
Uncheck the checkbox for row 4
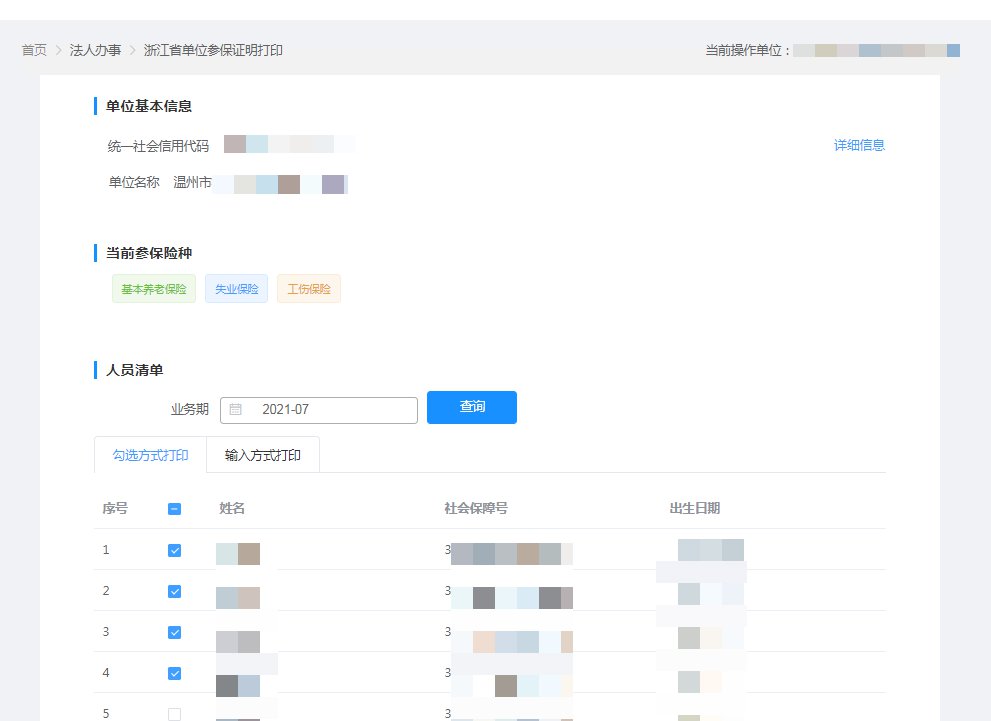[174, 673]
